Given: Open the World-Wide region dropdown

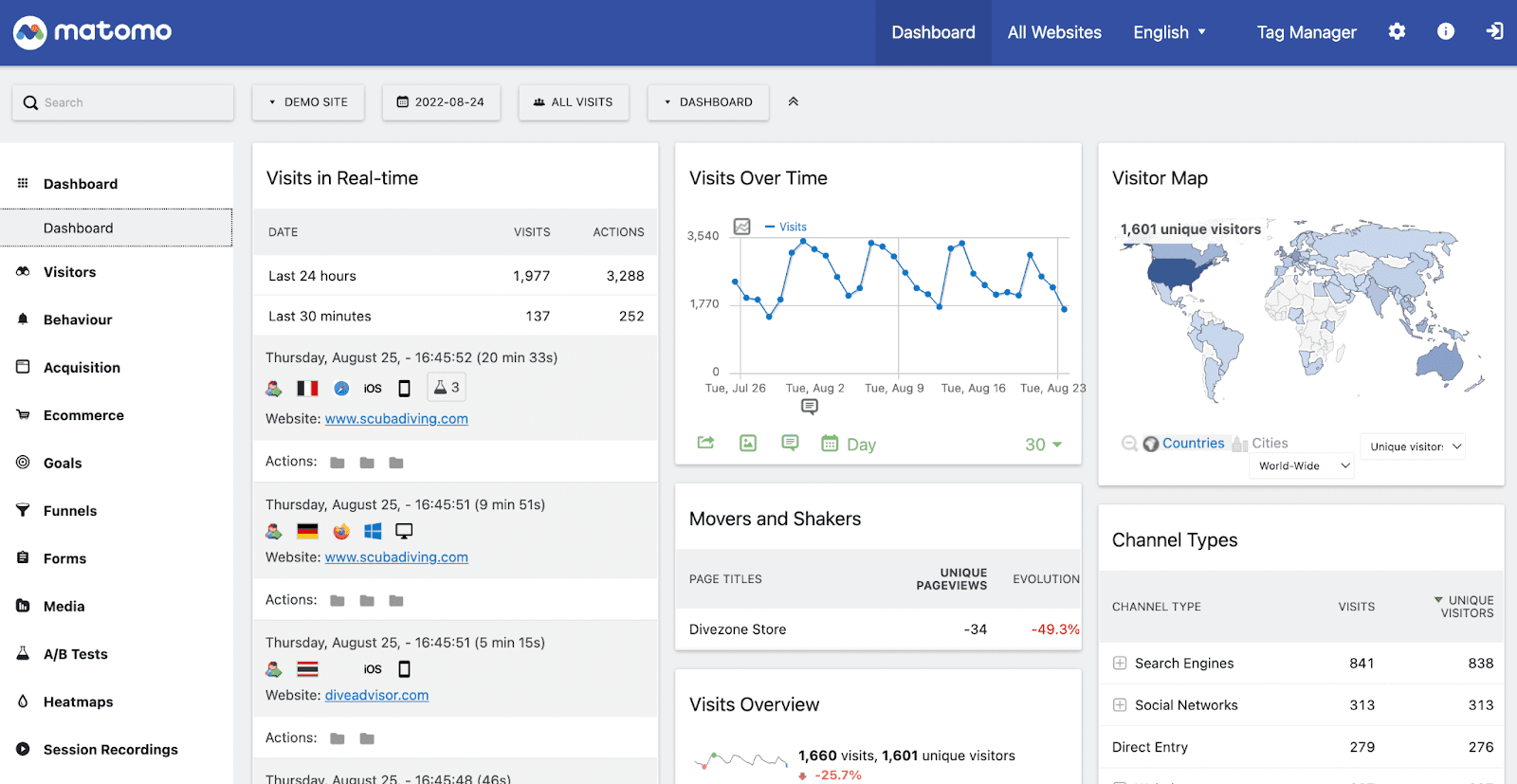Looking at the screenshot, I should point(1302,465).
